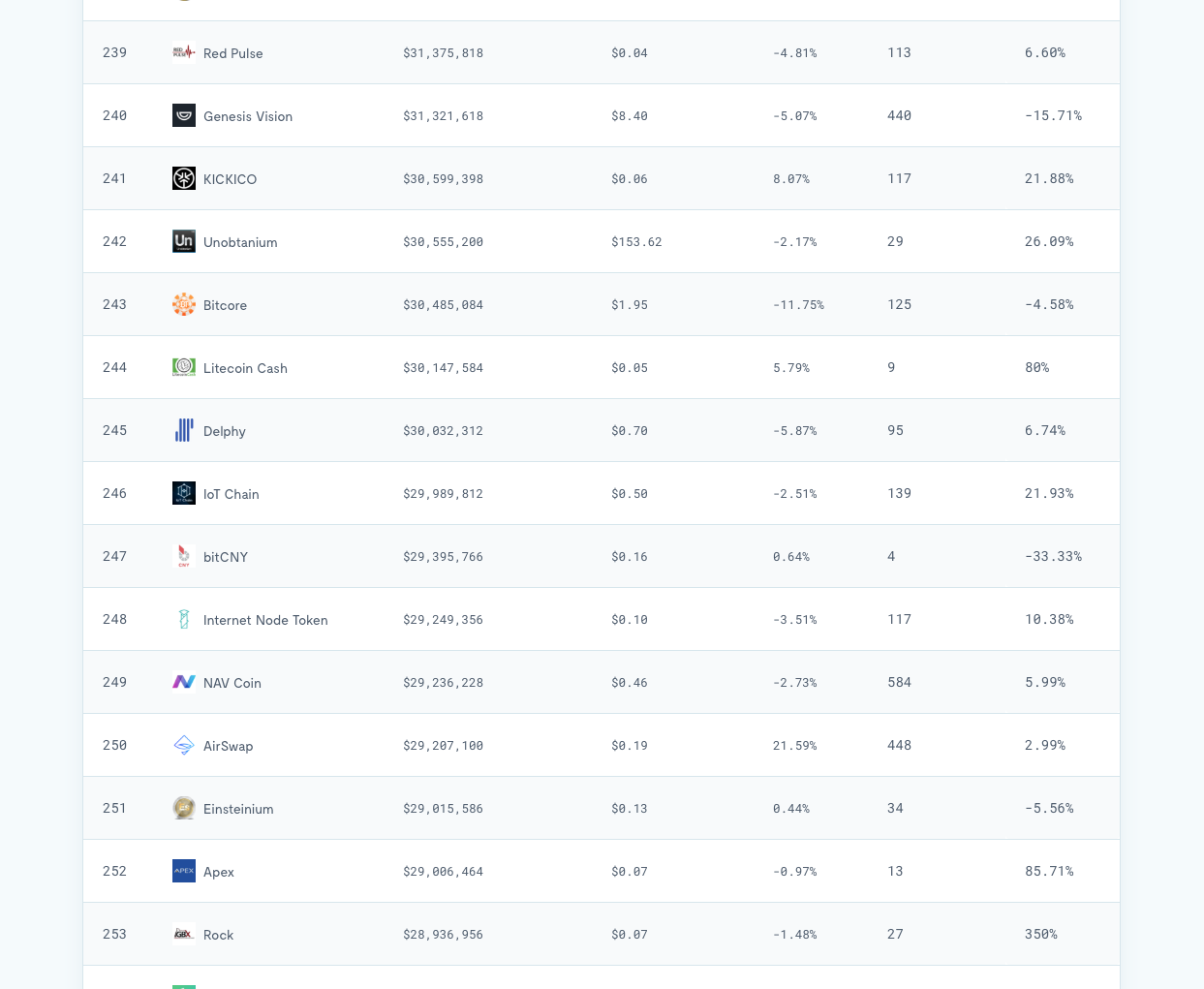Click the Rock token logo
1204x989 pixels.
click(x=184, y=934)
